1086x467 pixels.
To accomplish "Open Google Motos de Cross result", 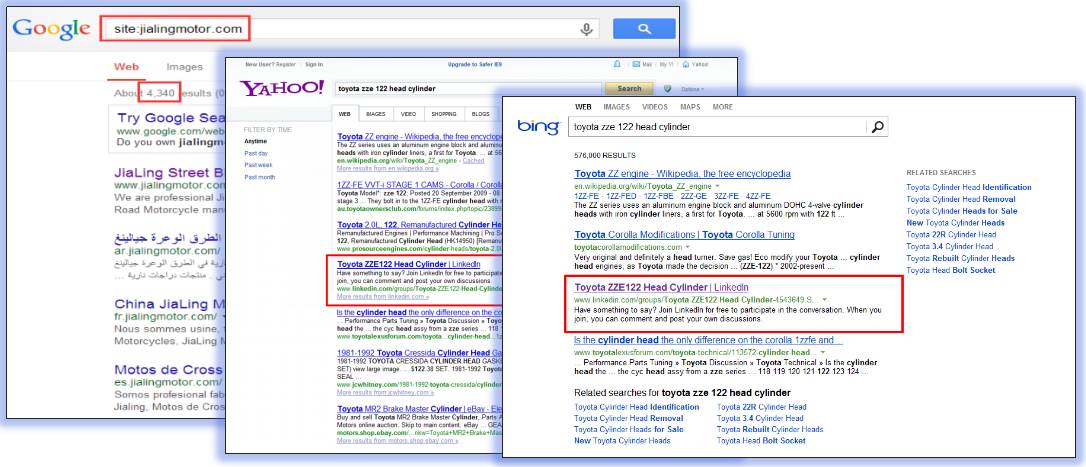I will pyautogui.click(x=169, y=369).
